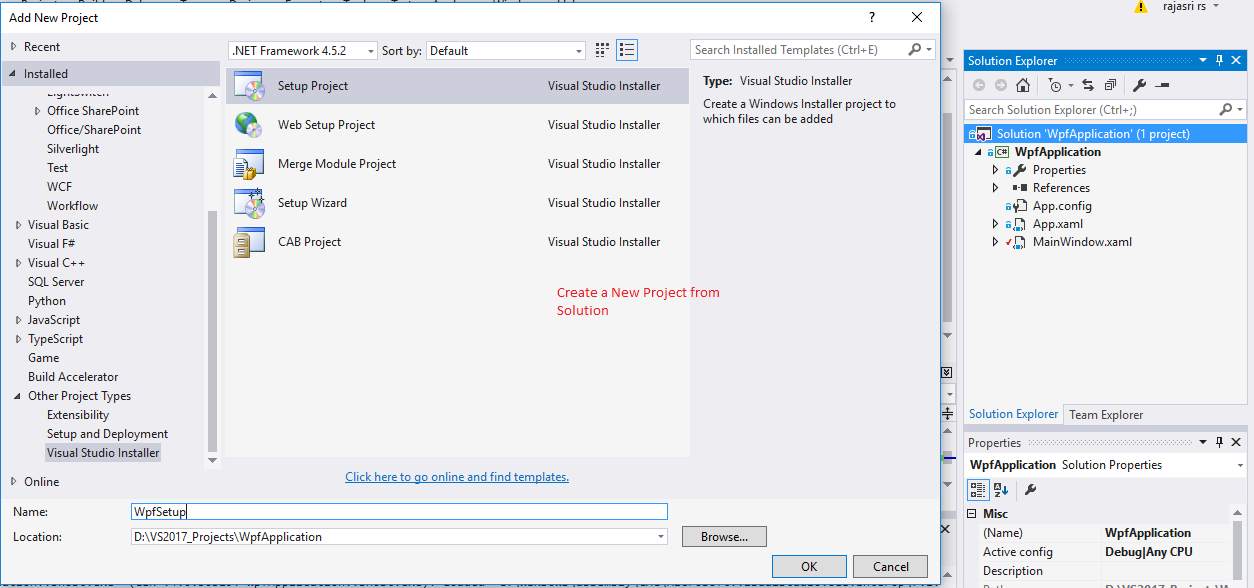Expand the Online templates node
The height and width of the screenshot is (588, 1254).
point(13,482)
